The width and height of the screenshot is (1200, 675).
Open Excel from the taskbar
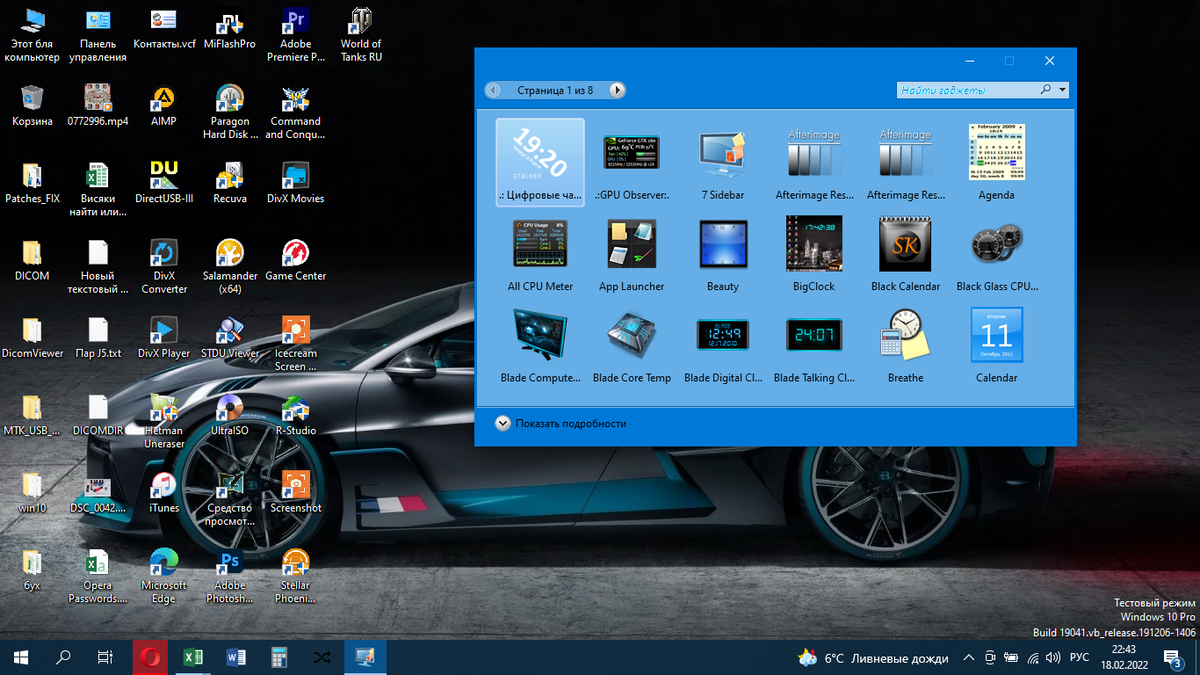(194, 657)
